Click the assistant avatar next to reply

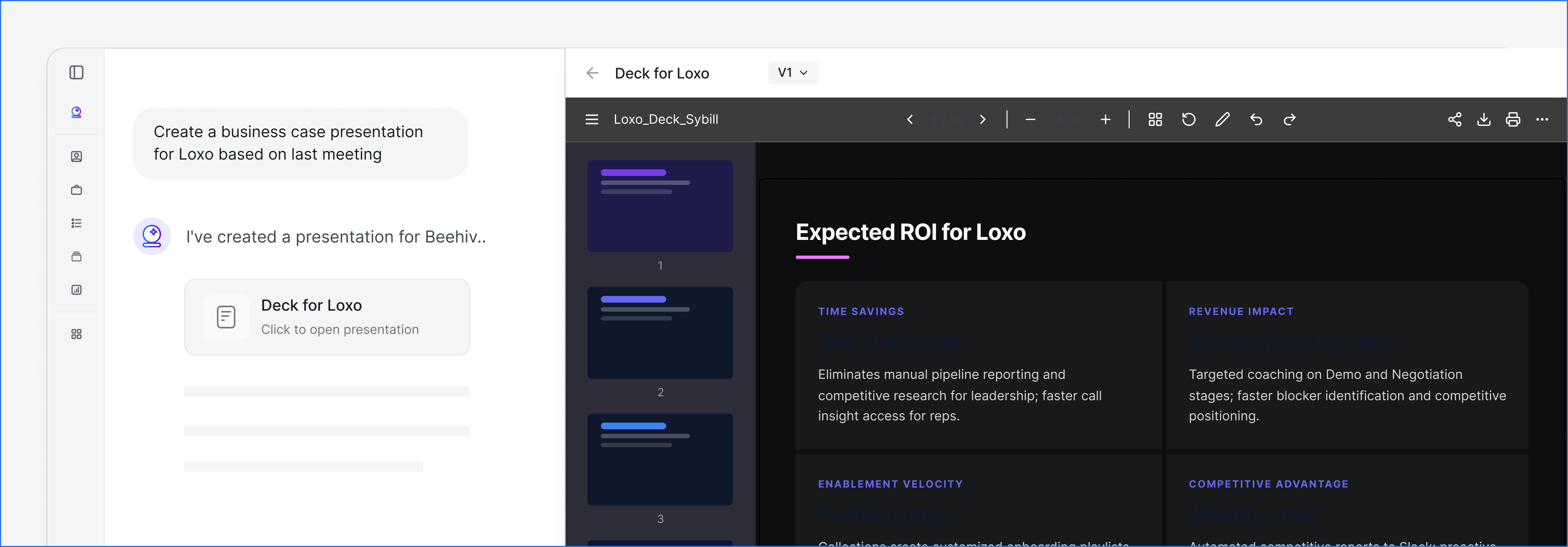pyautogui.click(x=152, y=237)
